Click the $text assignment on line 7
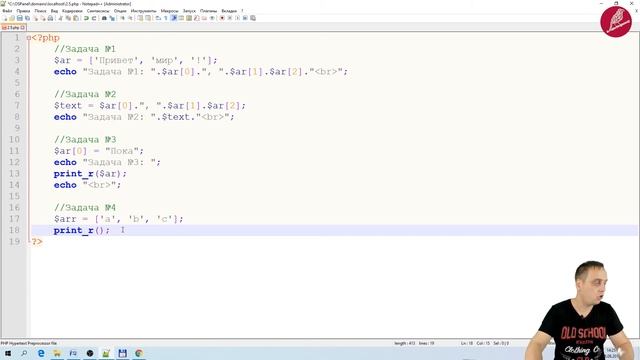Image resolution: width=640 pixels, height=360 pixels. tap(150, 106)
